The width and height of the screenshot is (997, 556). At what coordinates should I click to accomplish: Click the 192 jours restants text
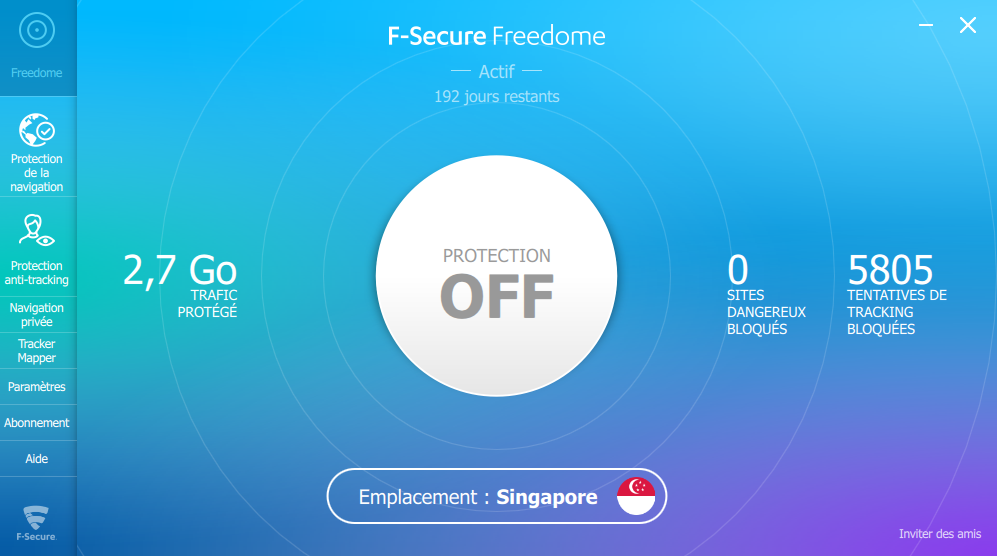[x=497, y=97]
